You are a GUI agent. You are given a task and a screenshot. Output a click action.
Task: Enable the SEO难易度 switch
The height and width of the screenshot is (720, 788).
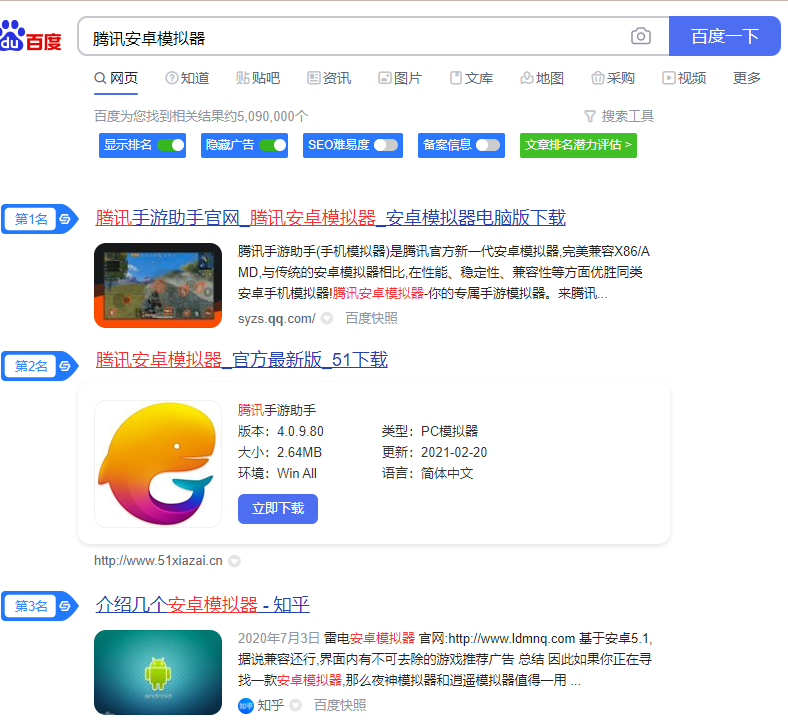click(386, 145)
